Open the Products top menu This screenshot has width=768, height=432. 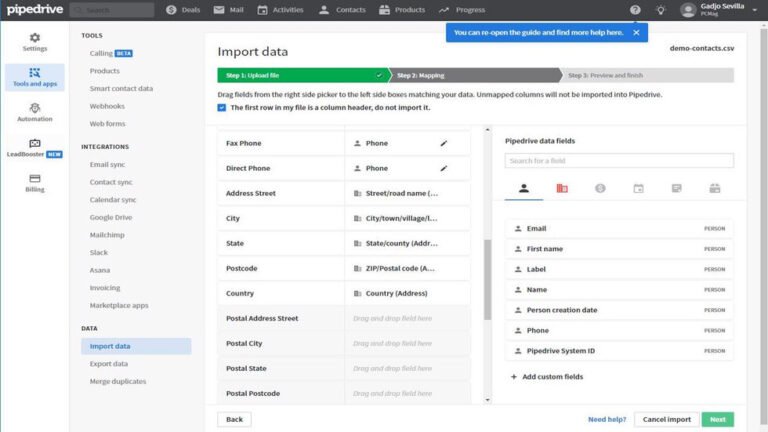(x=402, y=10)
